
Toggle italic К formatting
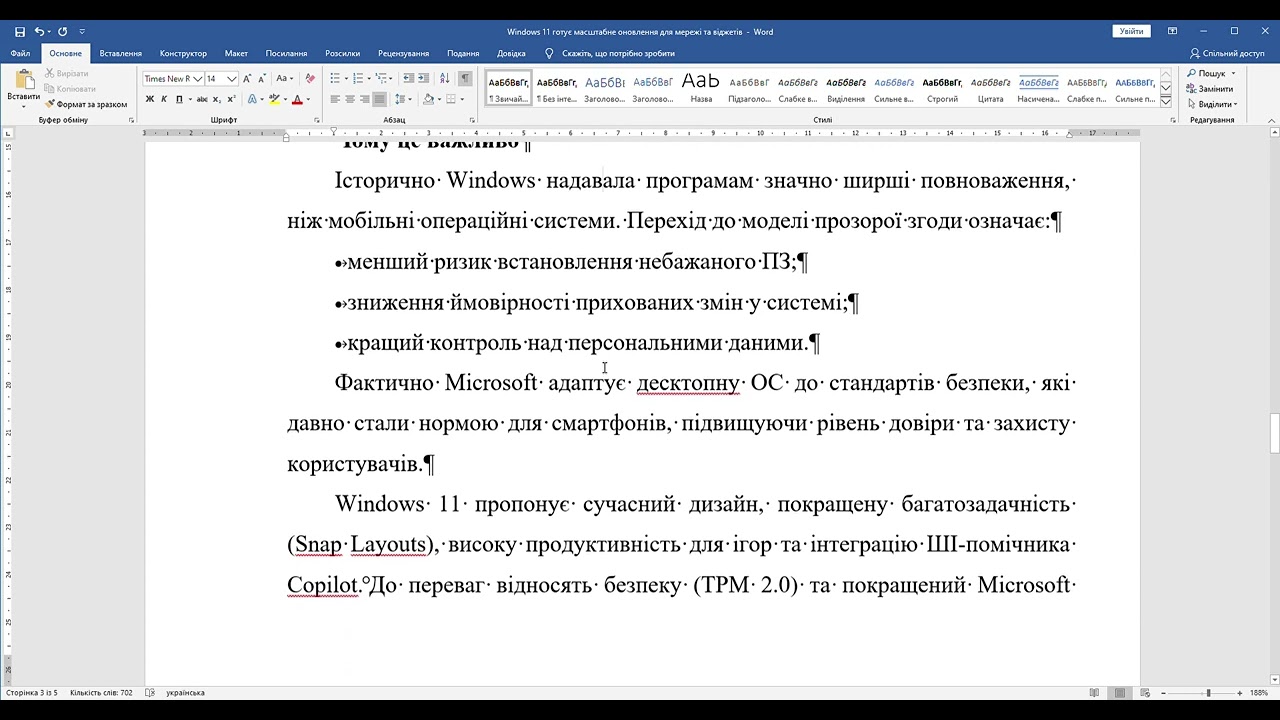click(x=164, y=99)
